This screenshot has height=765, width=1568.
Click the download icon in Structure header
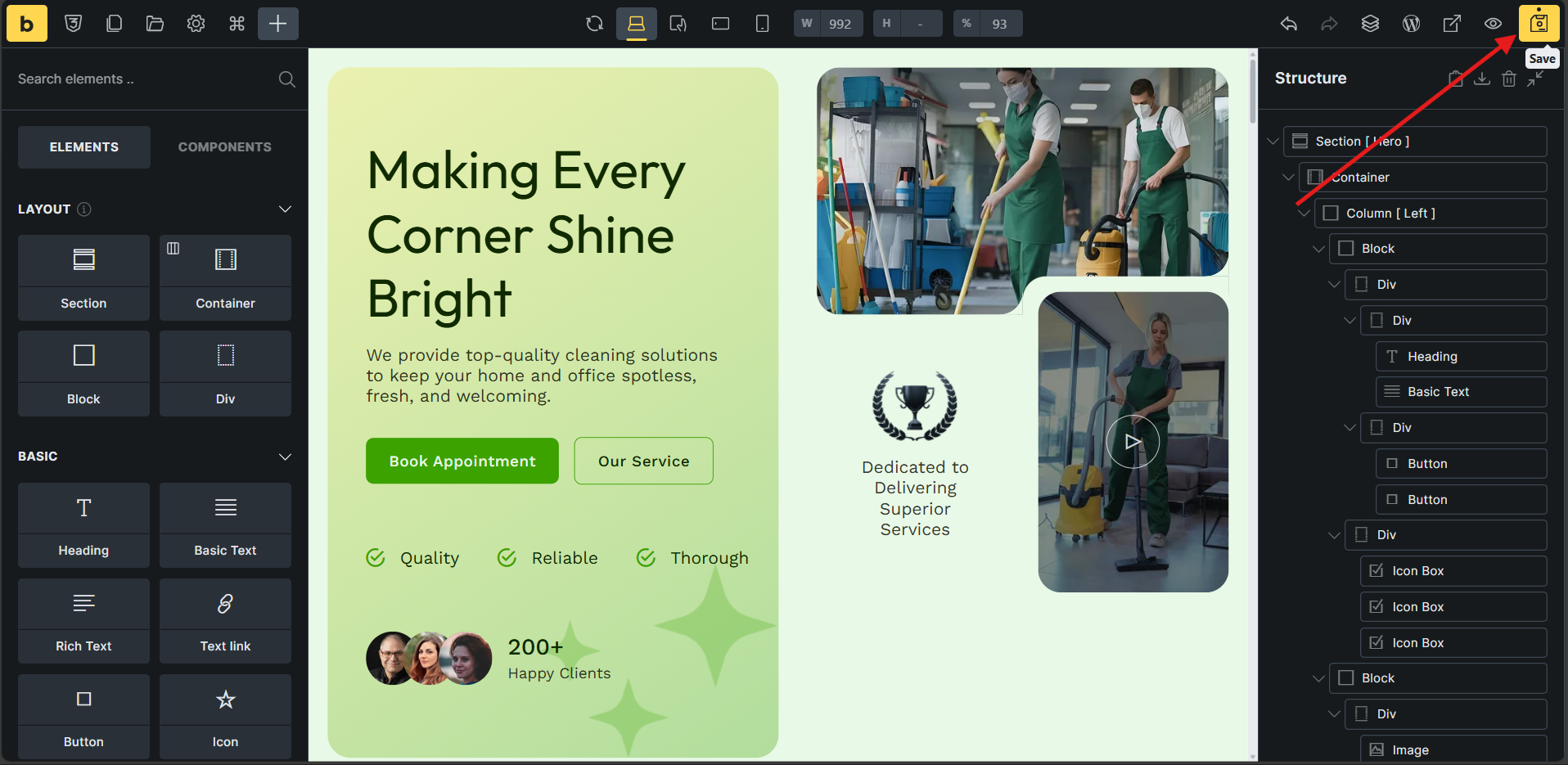click(1482, 79)
